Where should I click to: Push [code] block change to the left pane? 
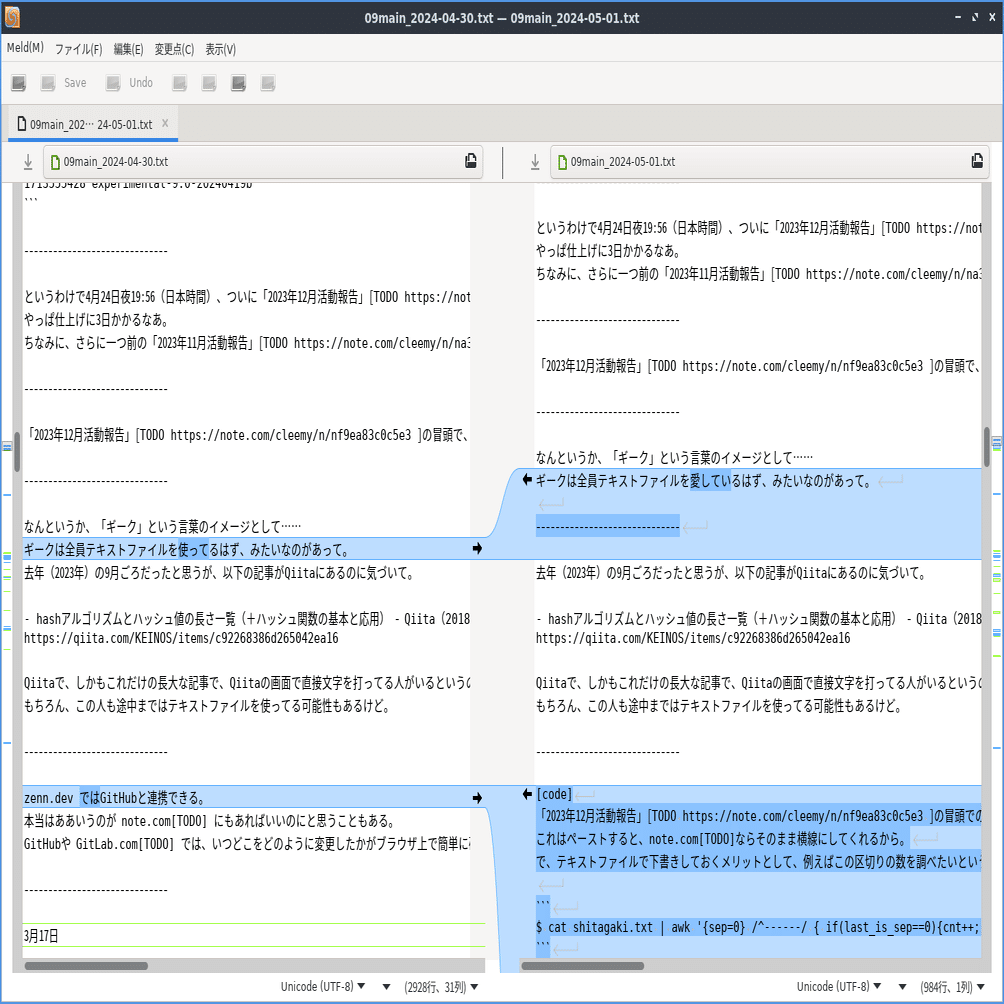coord(527,794)
